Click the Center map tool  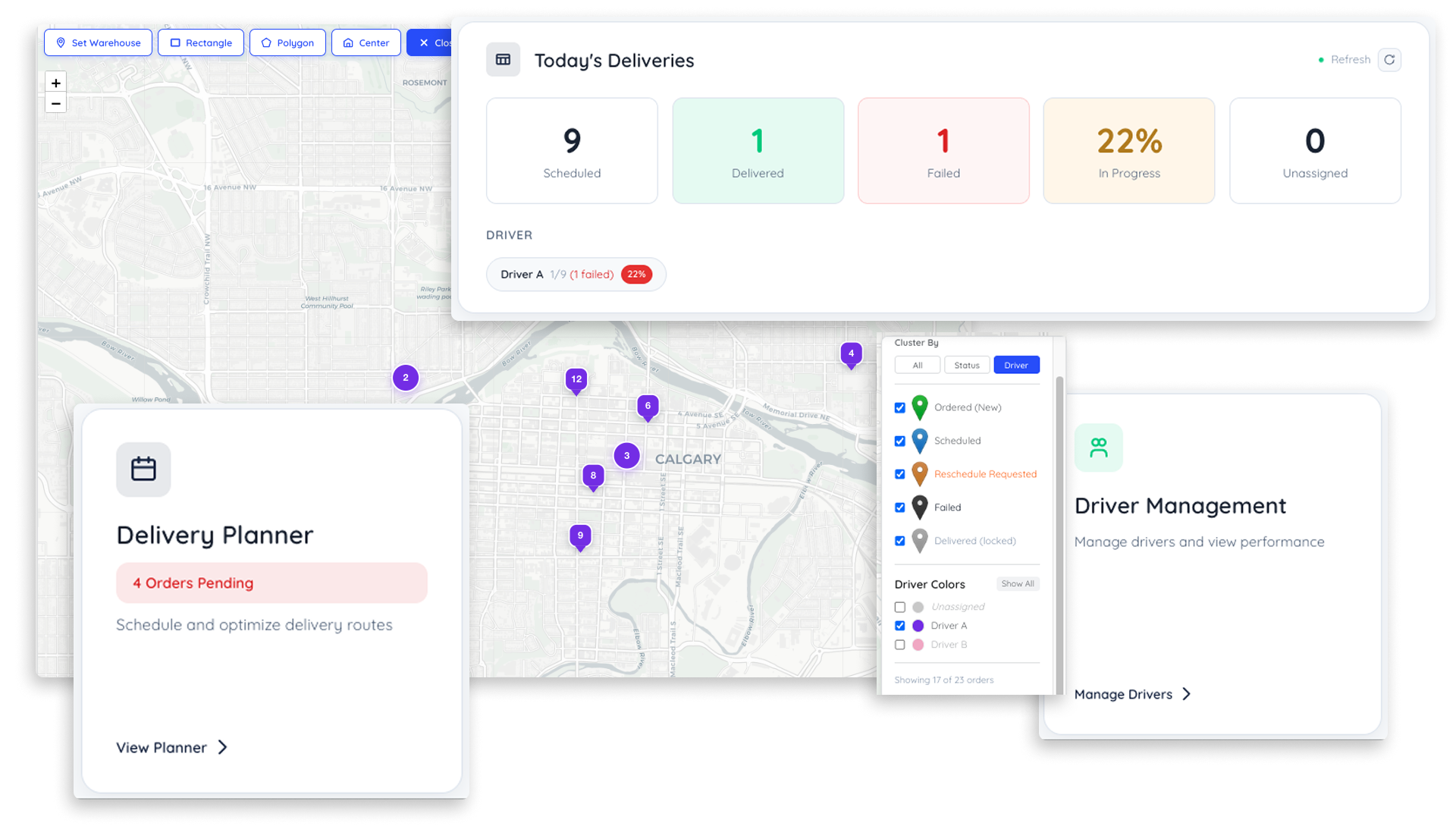click(366, 42)
